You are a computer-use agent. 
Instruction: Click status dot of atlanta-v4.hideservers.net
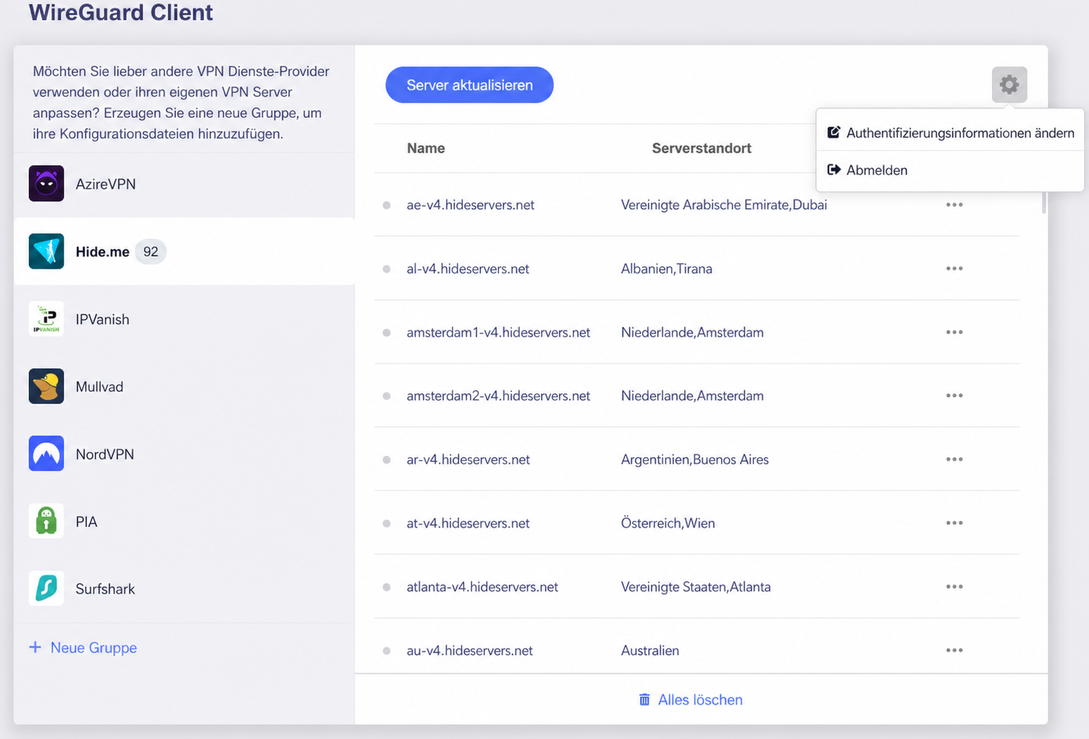387,587
